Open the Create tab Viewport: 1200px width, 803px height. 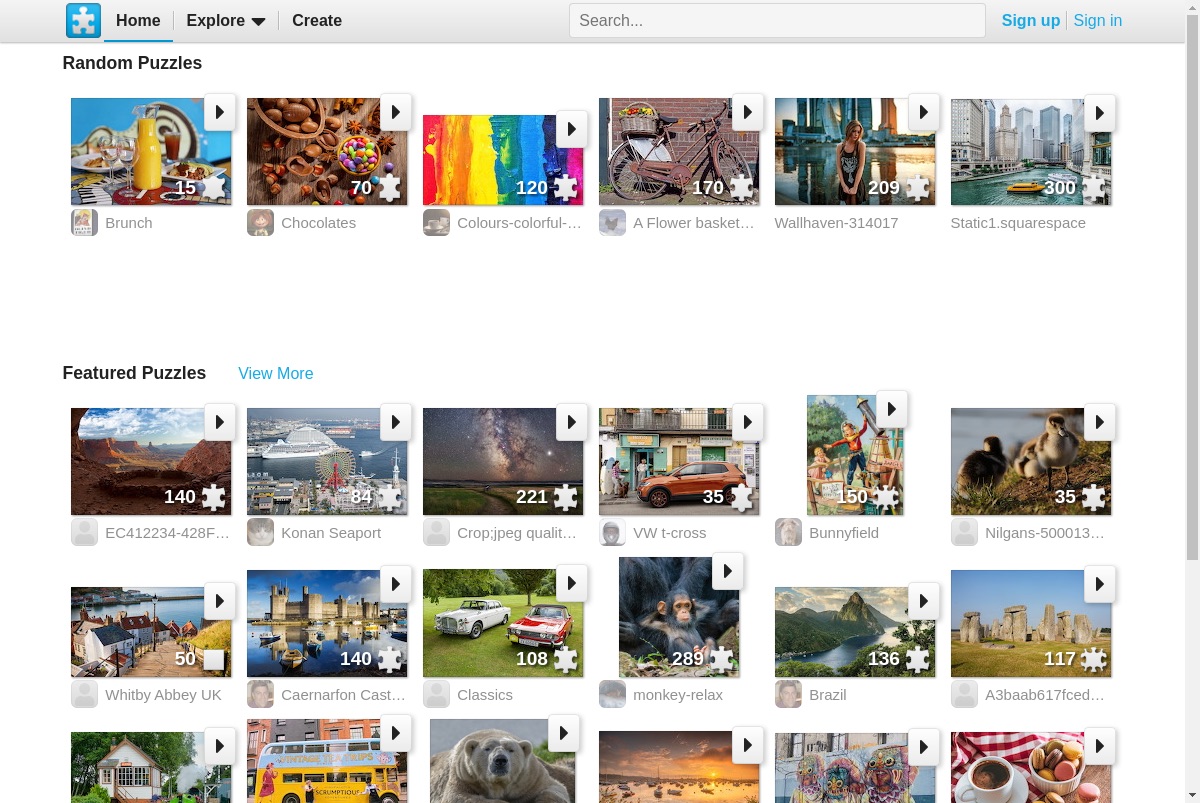point(317,20)
